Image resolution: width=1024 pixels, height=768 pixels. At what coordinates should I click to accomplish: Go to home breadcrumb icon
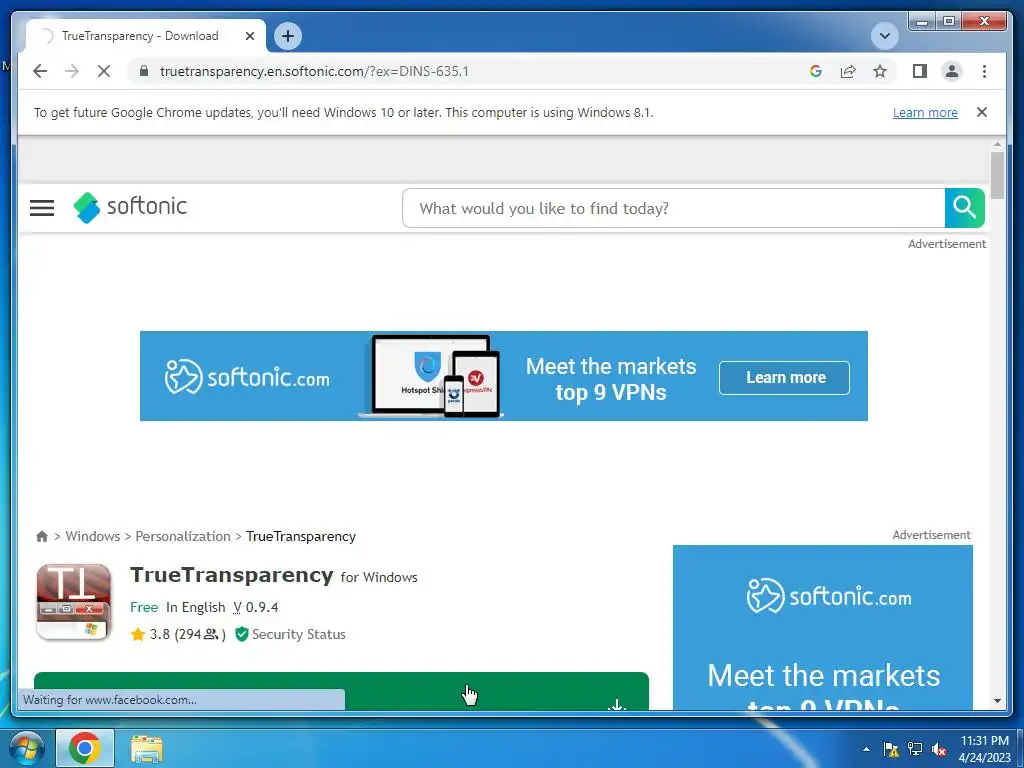point(42,536)
